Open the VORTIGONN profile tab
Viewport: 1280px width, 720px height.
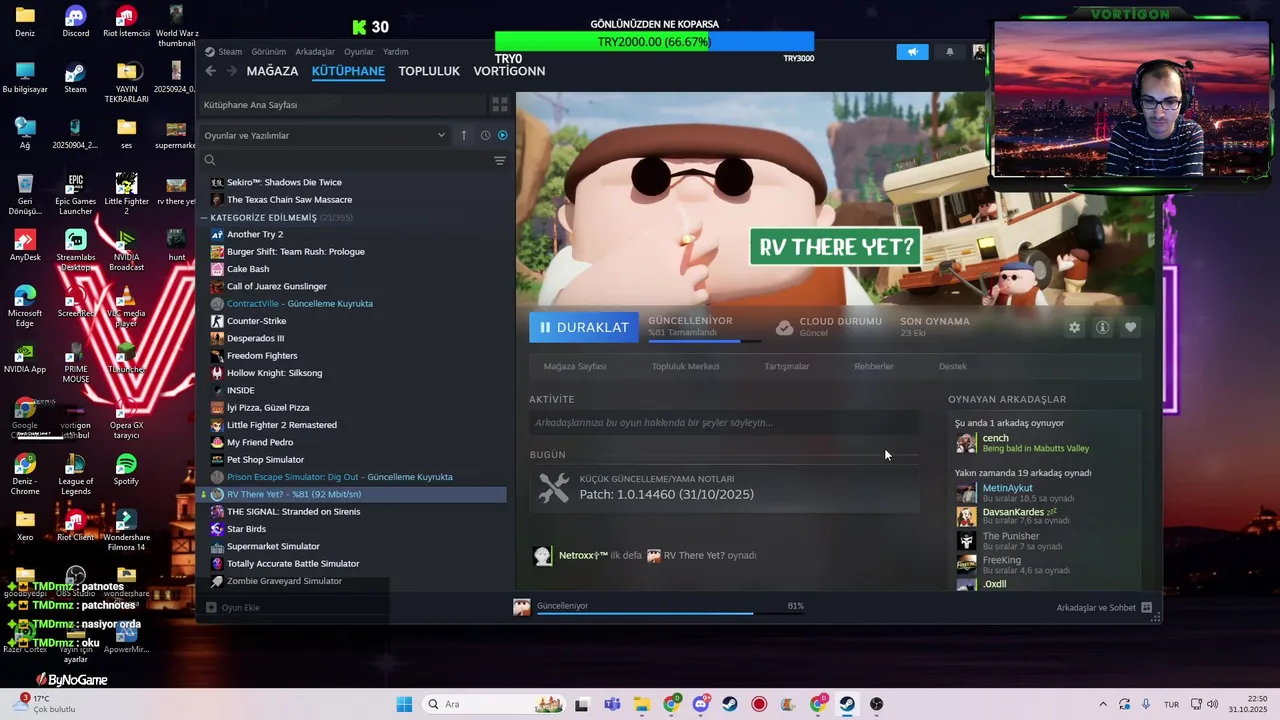[509, 71]
